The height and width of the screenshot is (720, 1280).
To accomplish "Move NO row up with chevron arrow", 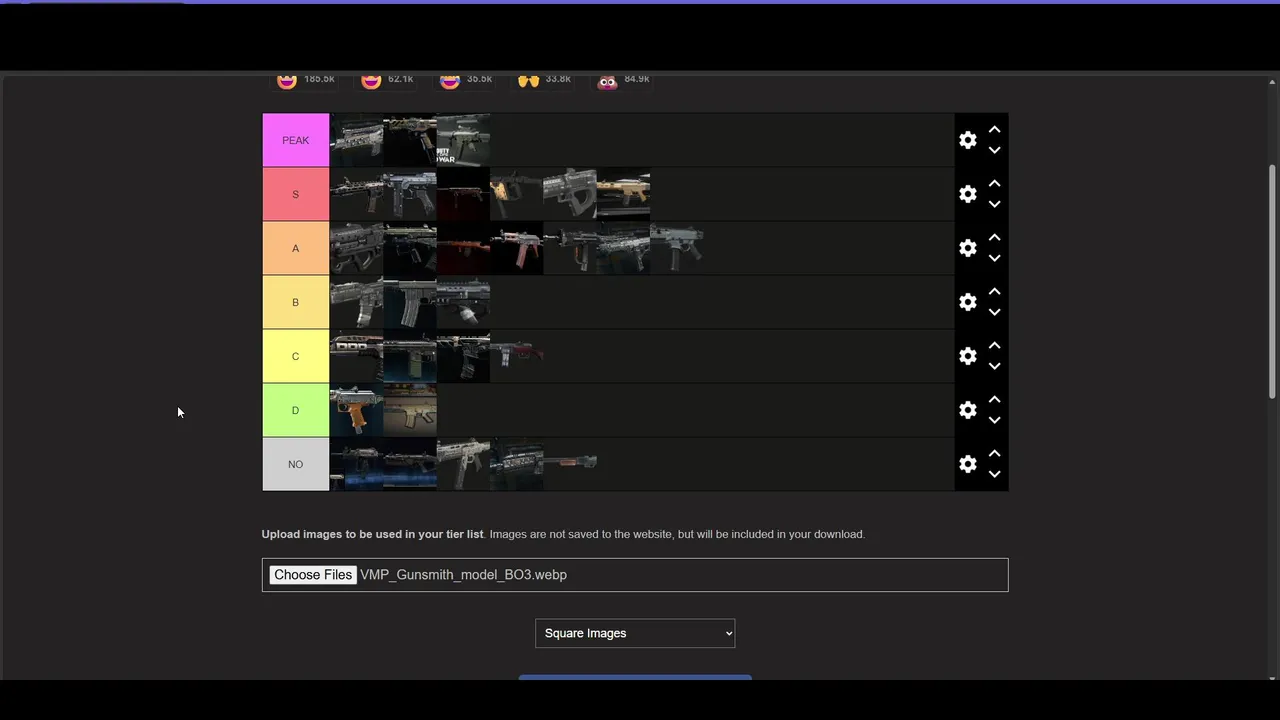I will tap(994, 454).
